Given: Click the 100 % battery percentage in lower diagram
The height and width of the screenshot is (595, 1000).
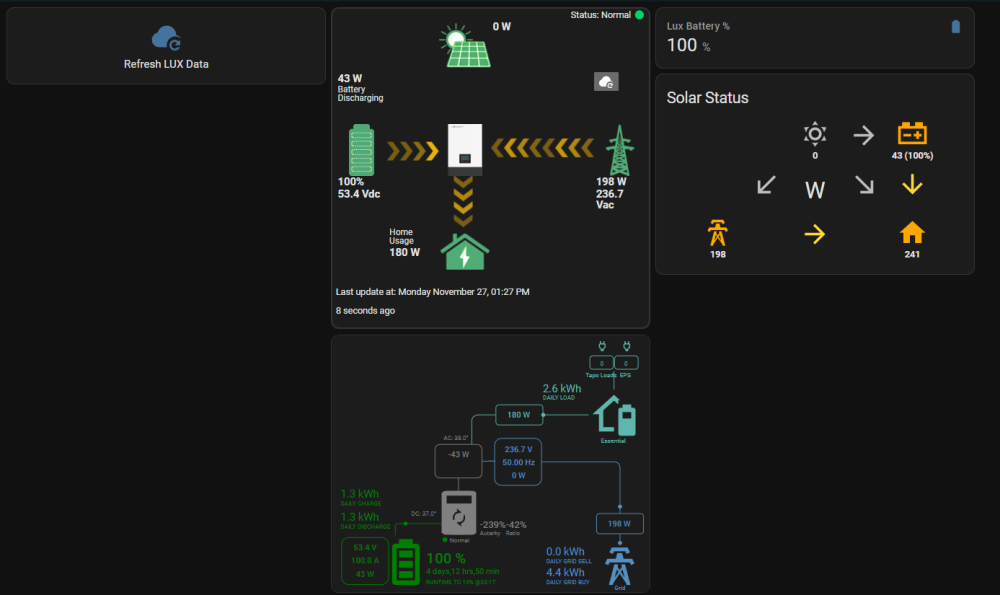Looking at the screenshot, I should [446, 559].
